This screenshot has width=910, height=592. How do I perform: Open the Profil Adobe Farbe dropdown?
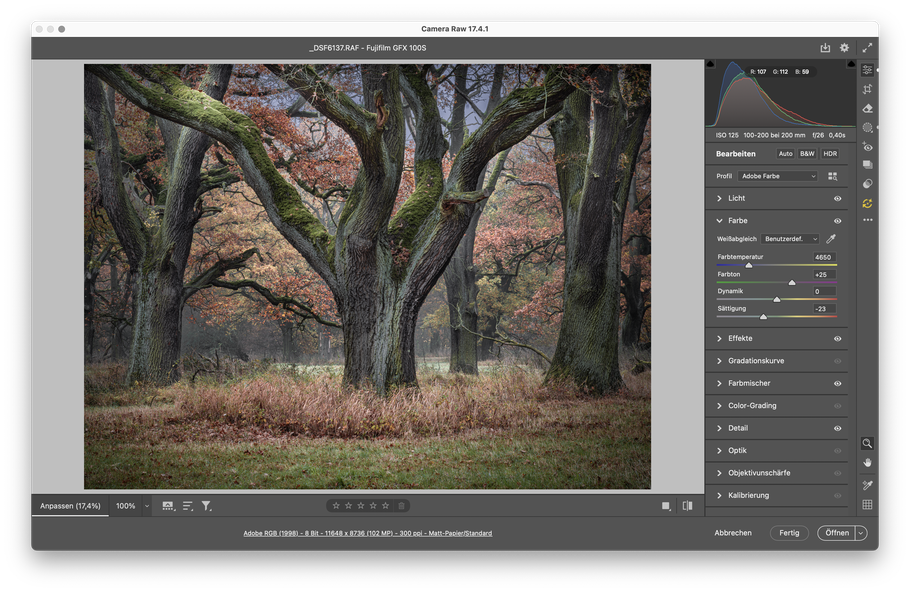point(778,176)
